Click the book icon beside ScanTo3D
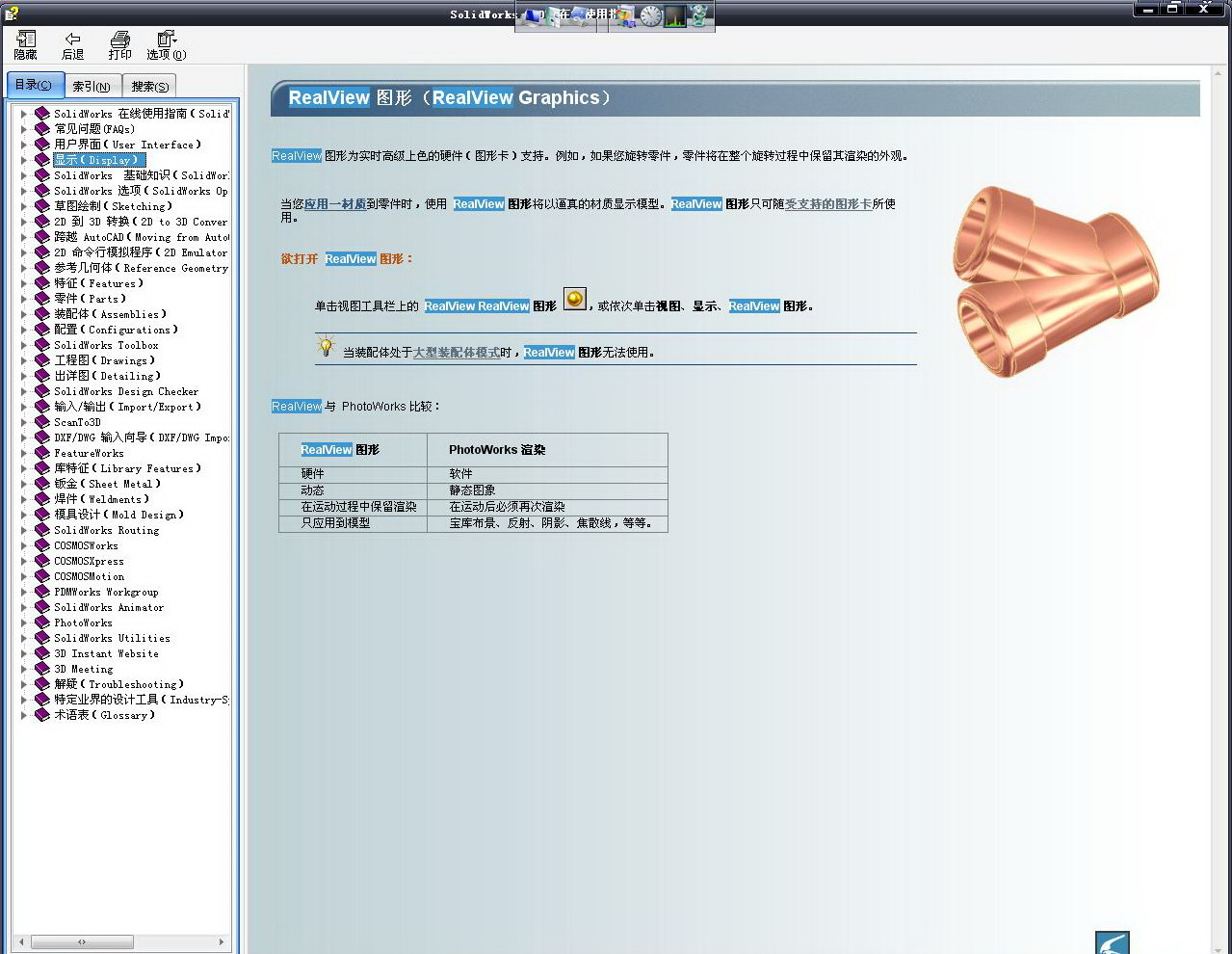 [42, 422]
